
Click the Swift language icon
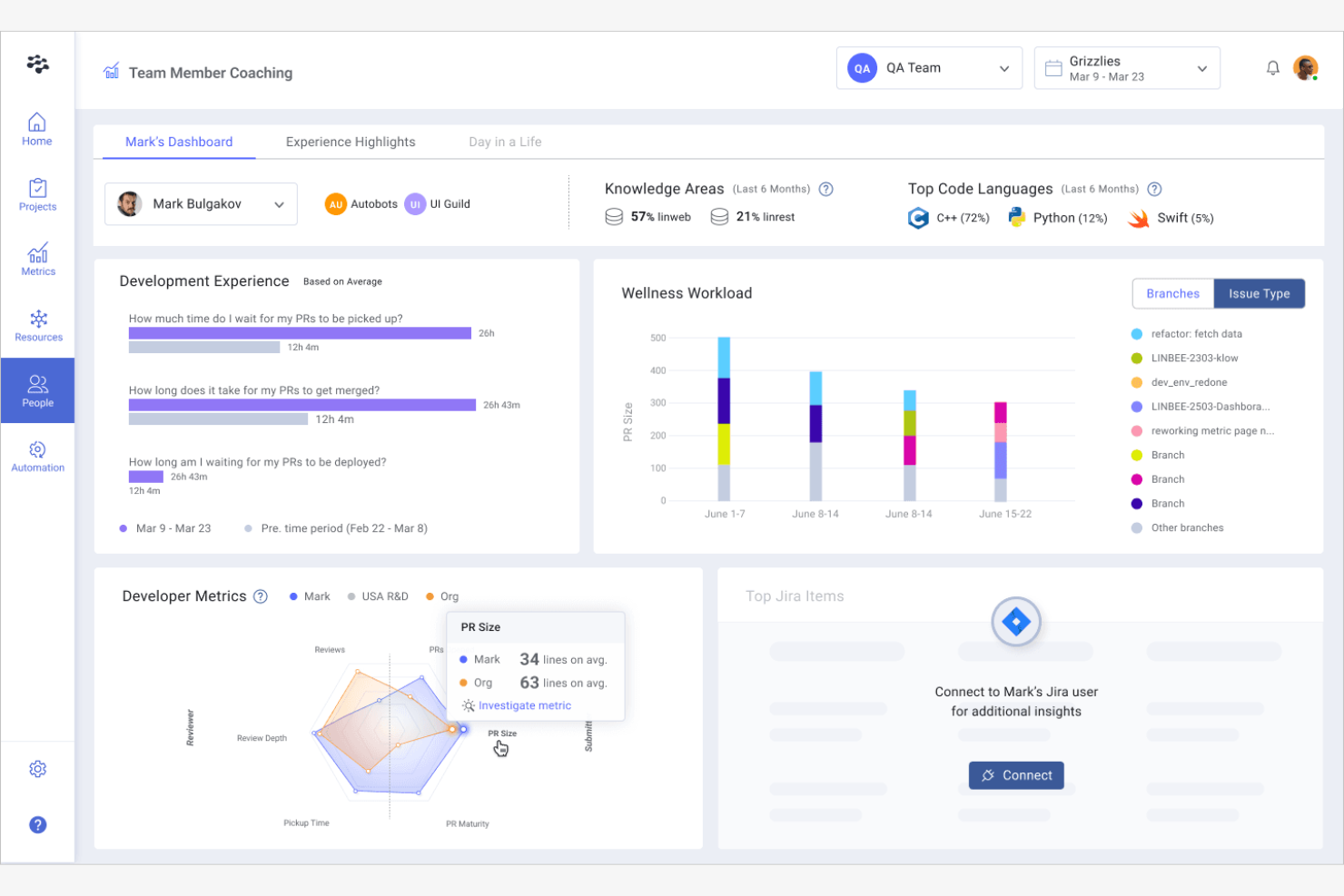click(1137, 218)
